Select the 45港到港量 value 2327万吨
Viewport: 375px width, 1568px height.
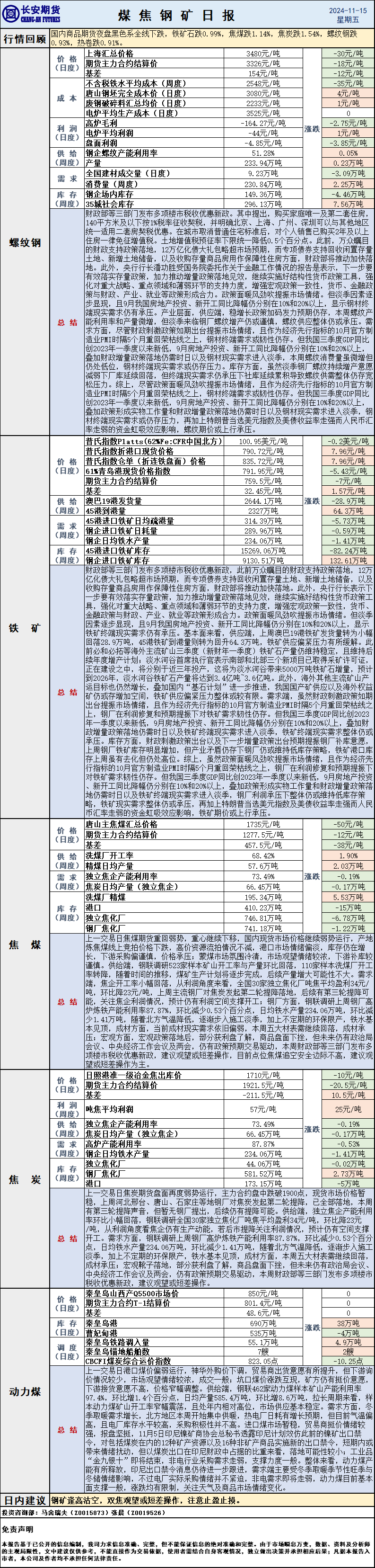click(x=263, y=511)
